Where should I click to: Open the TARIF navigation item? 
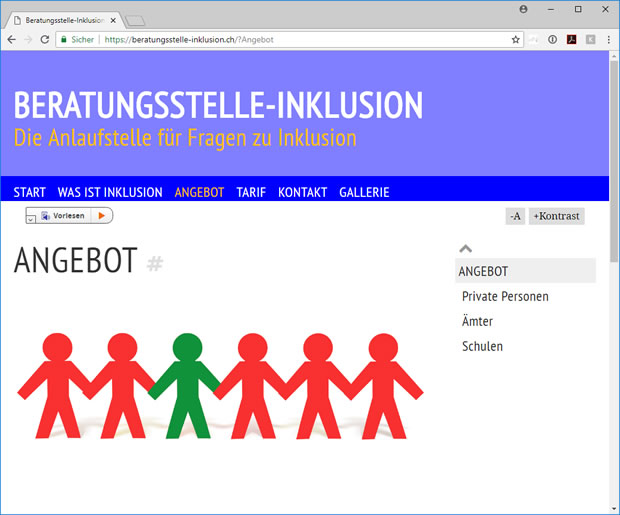[x=251, y=192]
